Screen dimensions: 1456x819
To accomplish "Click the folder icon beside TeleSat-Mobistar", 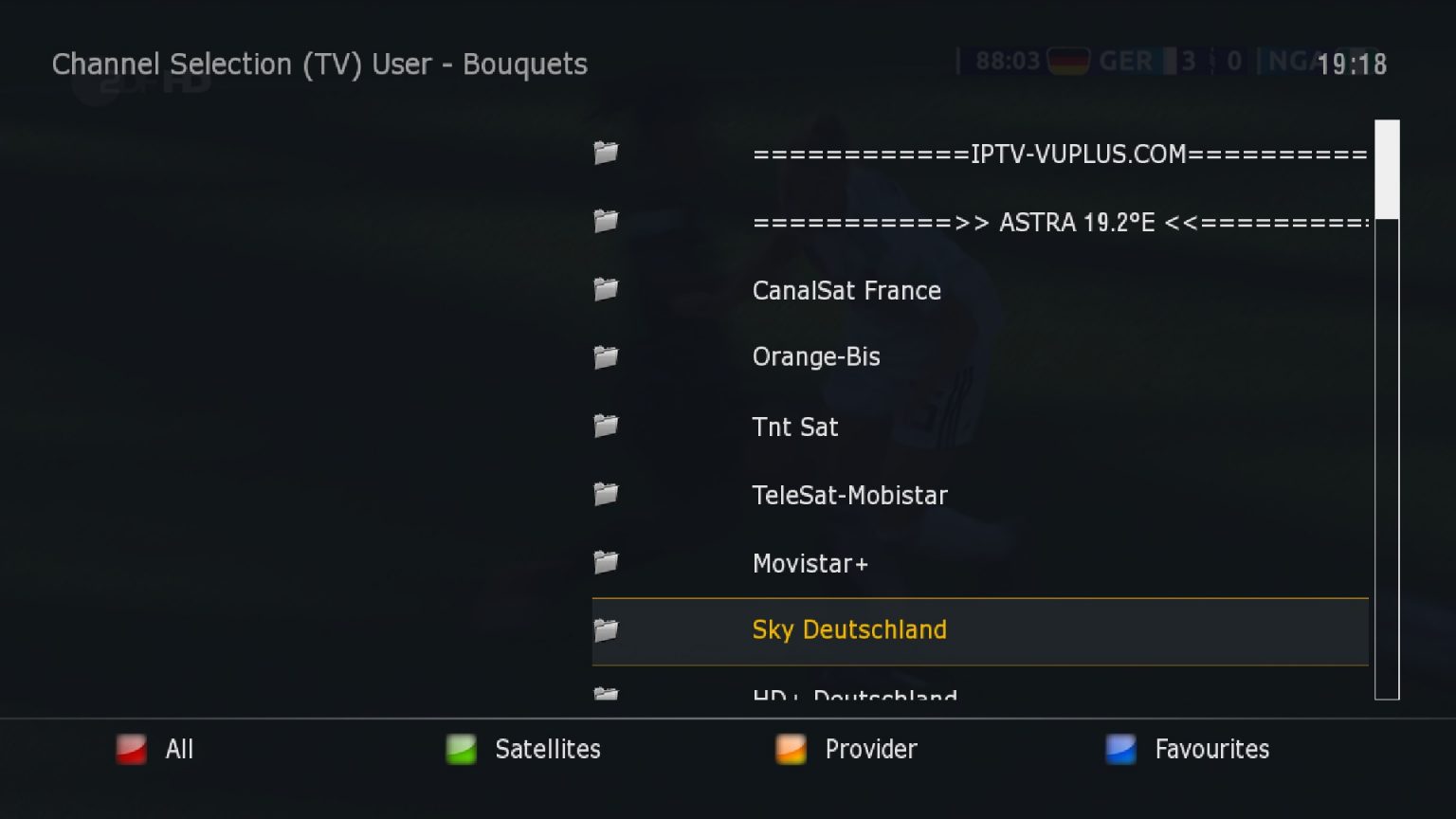I will (606, 494).
